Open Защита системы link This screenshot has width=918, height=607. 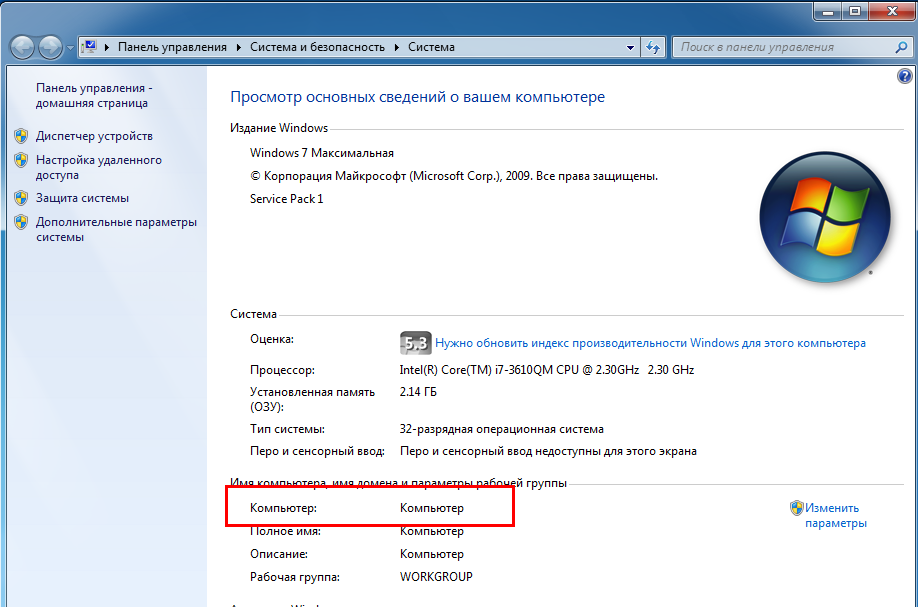point(82,198)
